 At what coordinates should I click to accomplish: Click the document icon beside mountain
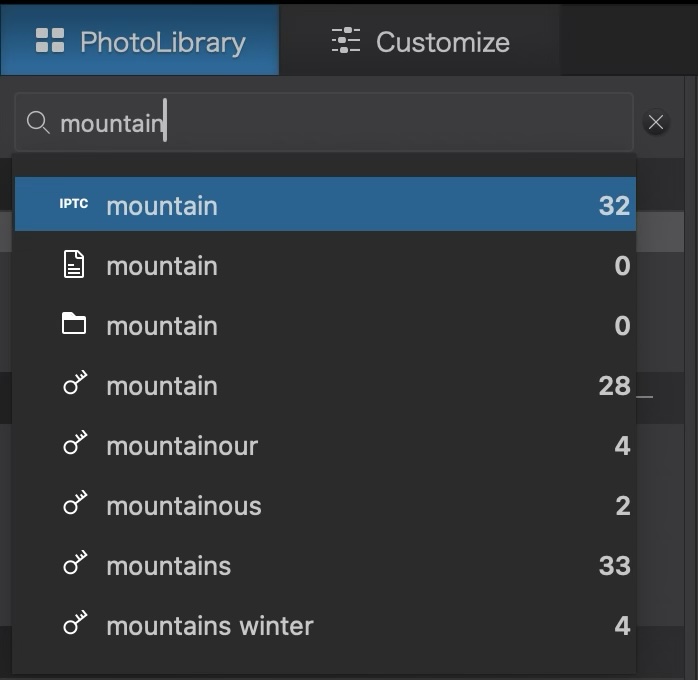74,265
